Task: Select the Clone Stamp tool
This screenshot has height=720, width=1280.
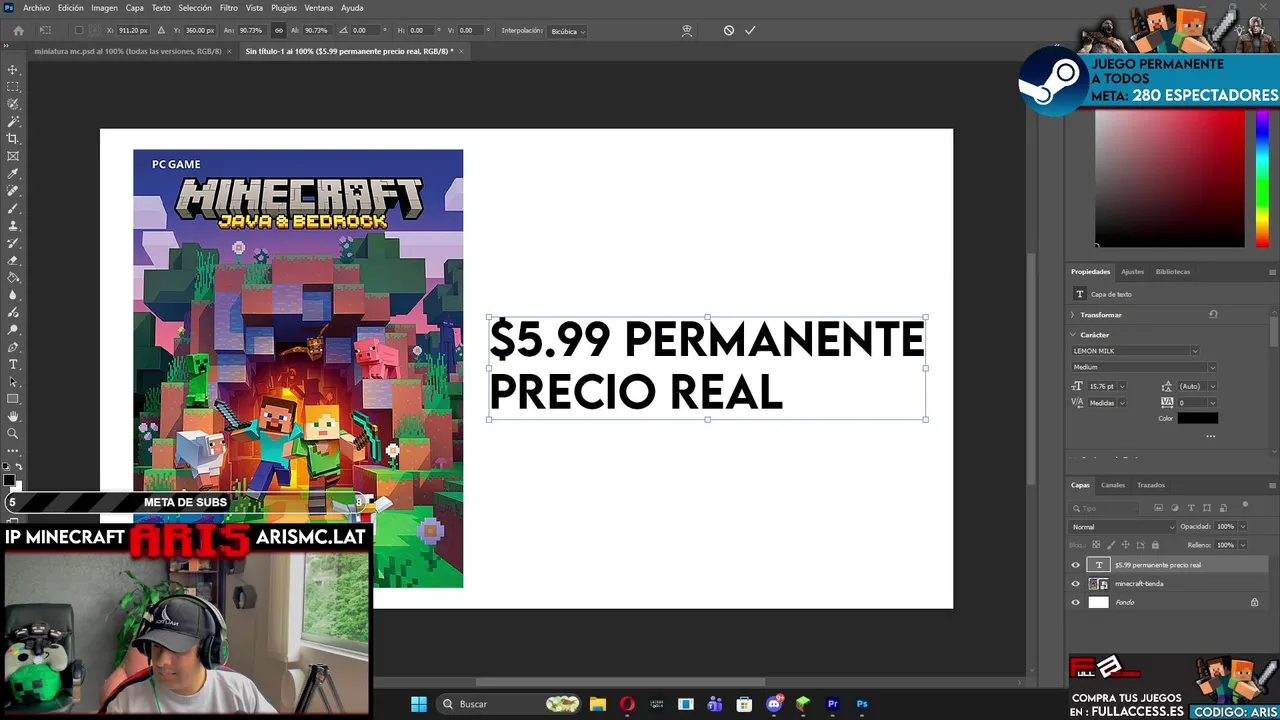Action: (13, 225)
